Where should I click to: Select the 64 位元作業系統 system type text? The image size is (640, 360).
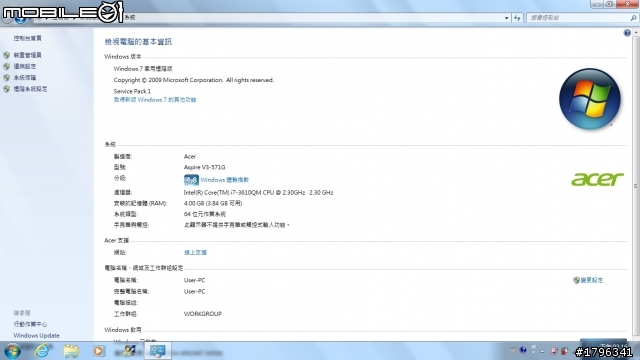204,214
